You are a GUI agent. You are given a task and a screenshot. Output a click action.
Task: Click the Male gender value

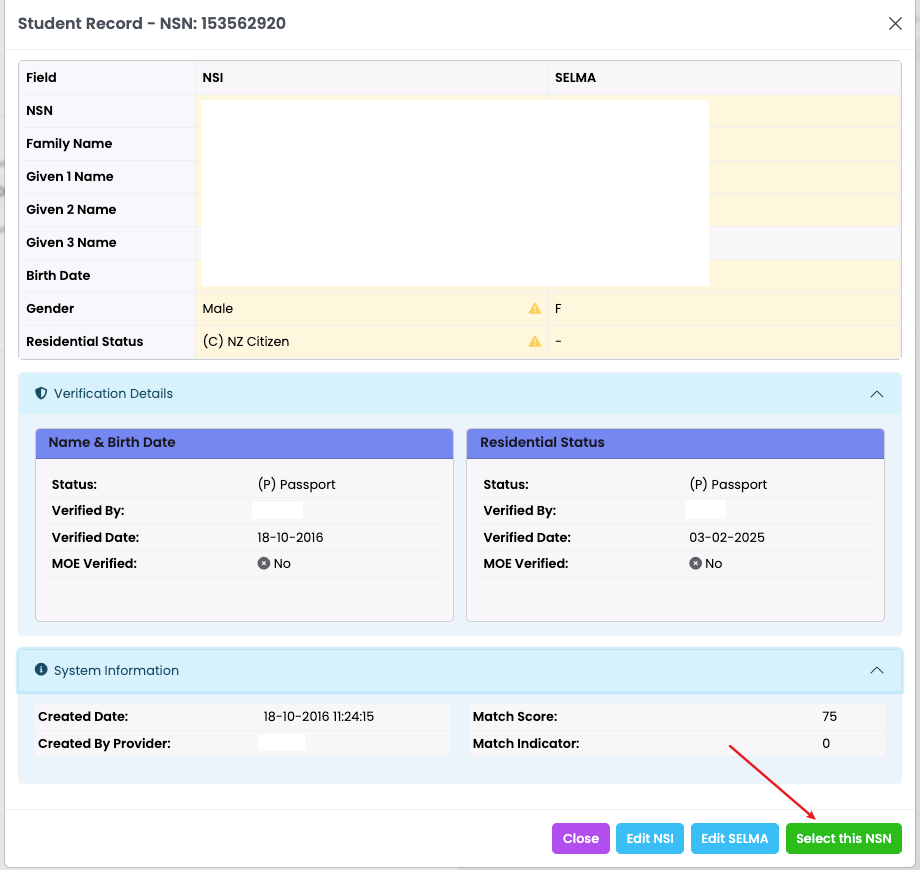(218, 309)
